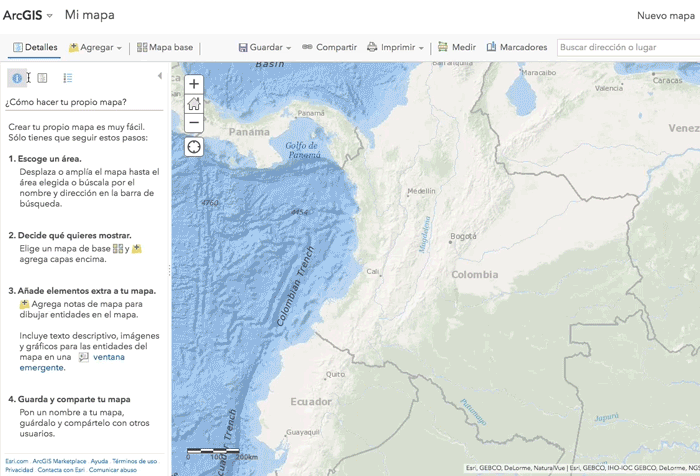The width and height of the screenshot is (700, 476).
Task: Show the legend panel icon
Action: (68, 77)
